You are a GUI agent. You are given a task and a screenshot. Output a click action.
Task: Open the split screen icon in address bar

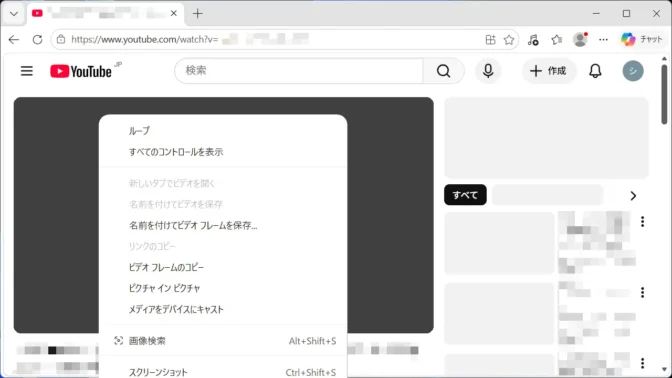click(490, 40)
